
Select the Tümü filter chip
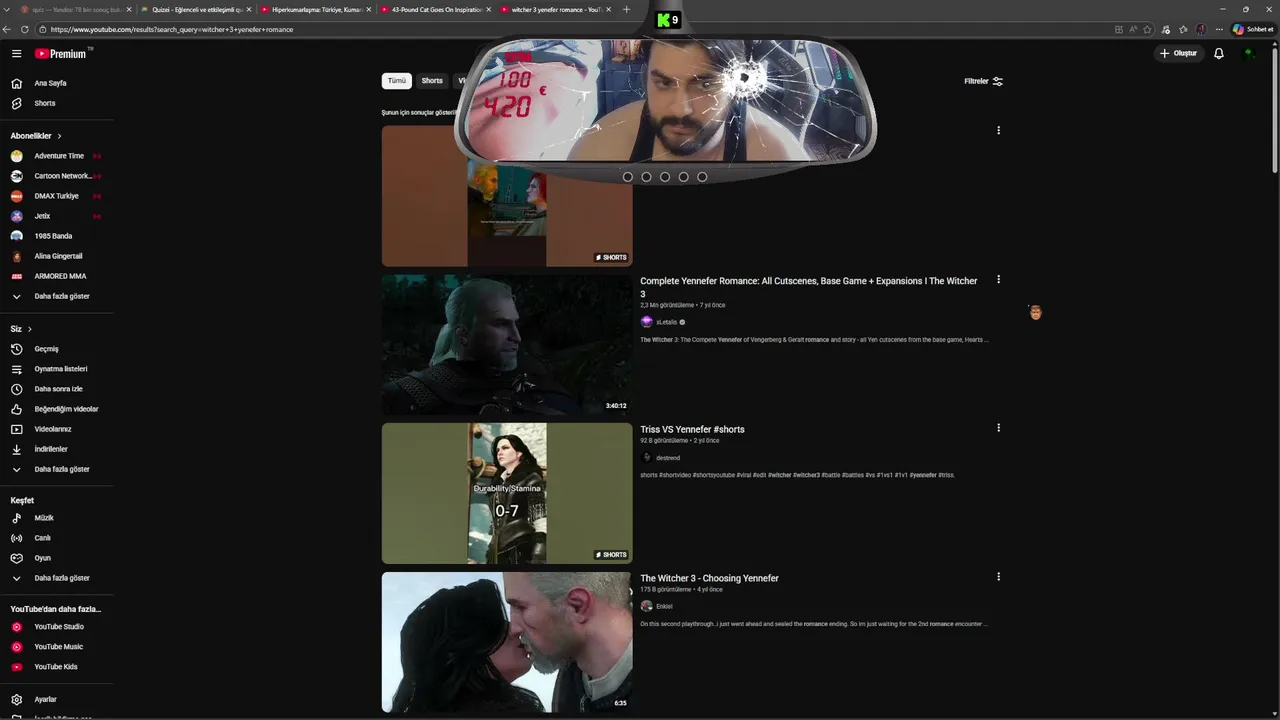[397, 81]
